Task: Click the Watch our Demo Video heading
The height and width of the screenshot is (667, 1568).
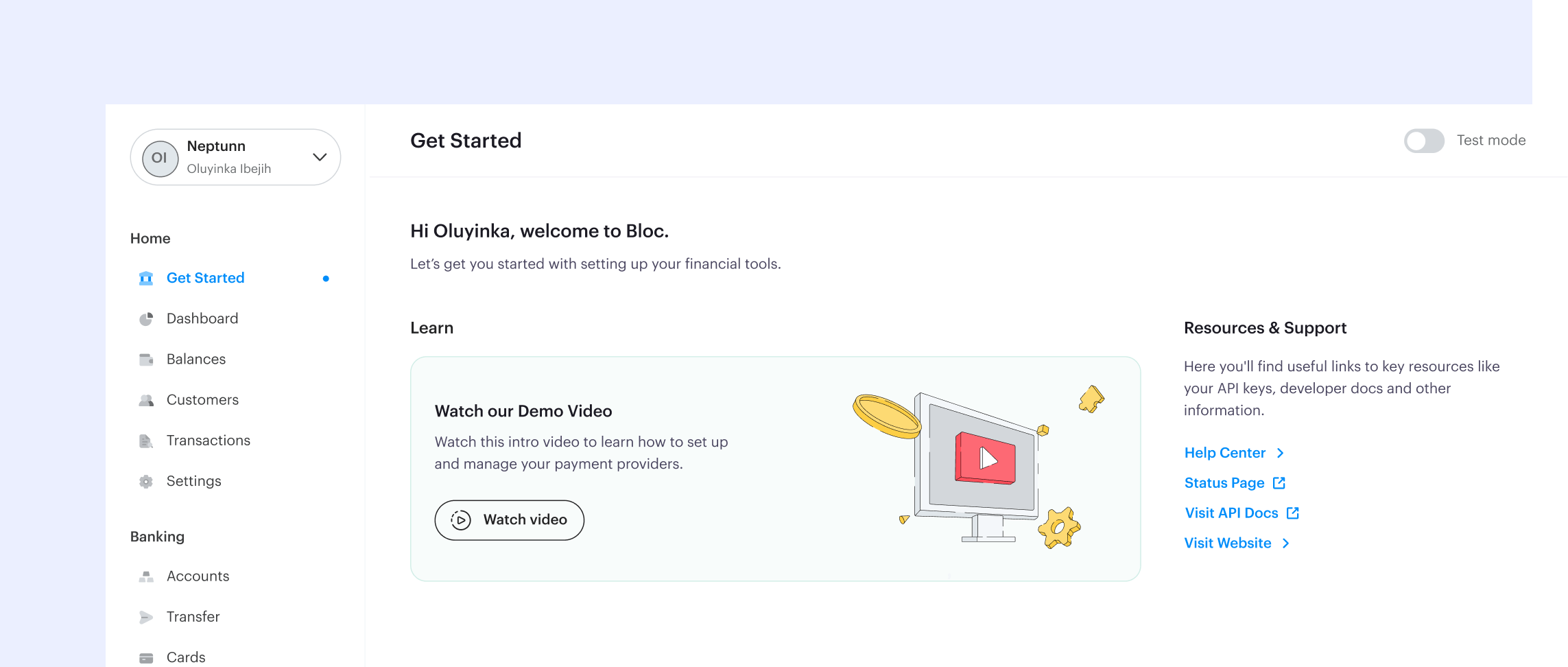Action: click(x=523, y=411)
